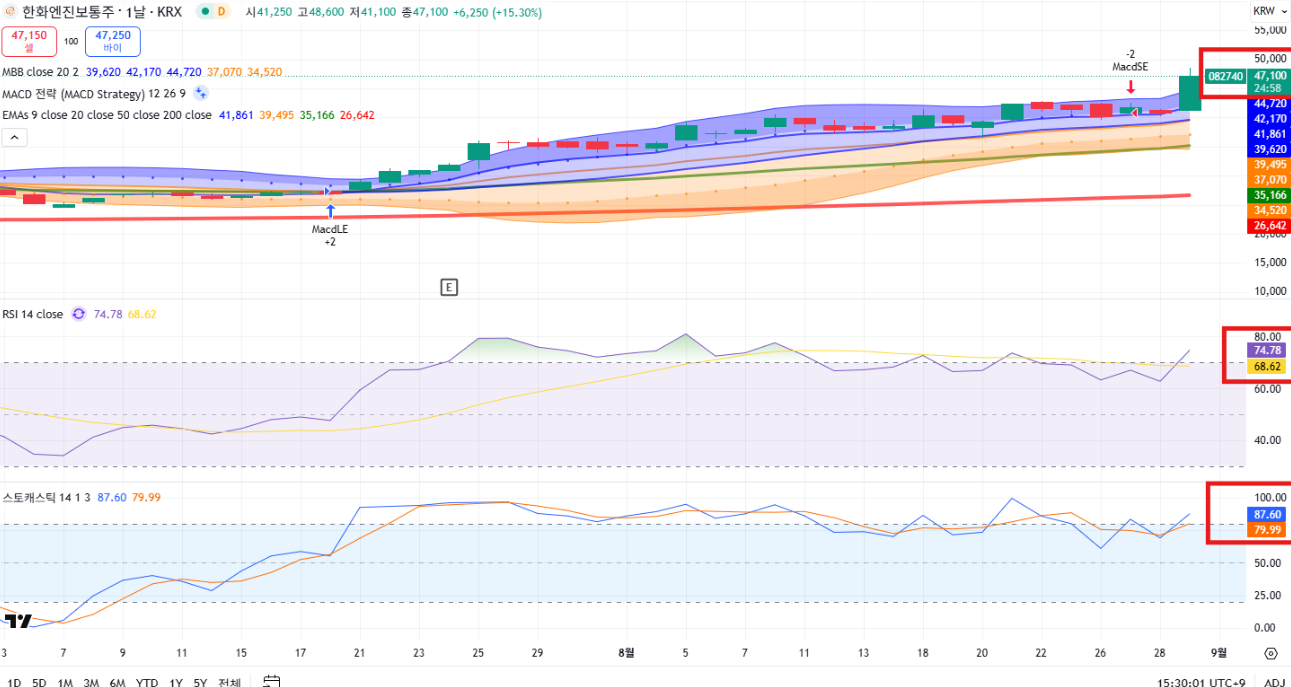Open the go-to-date calendar icon
The height and width of the screenshot is (687, 1291).
point(271,682)
